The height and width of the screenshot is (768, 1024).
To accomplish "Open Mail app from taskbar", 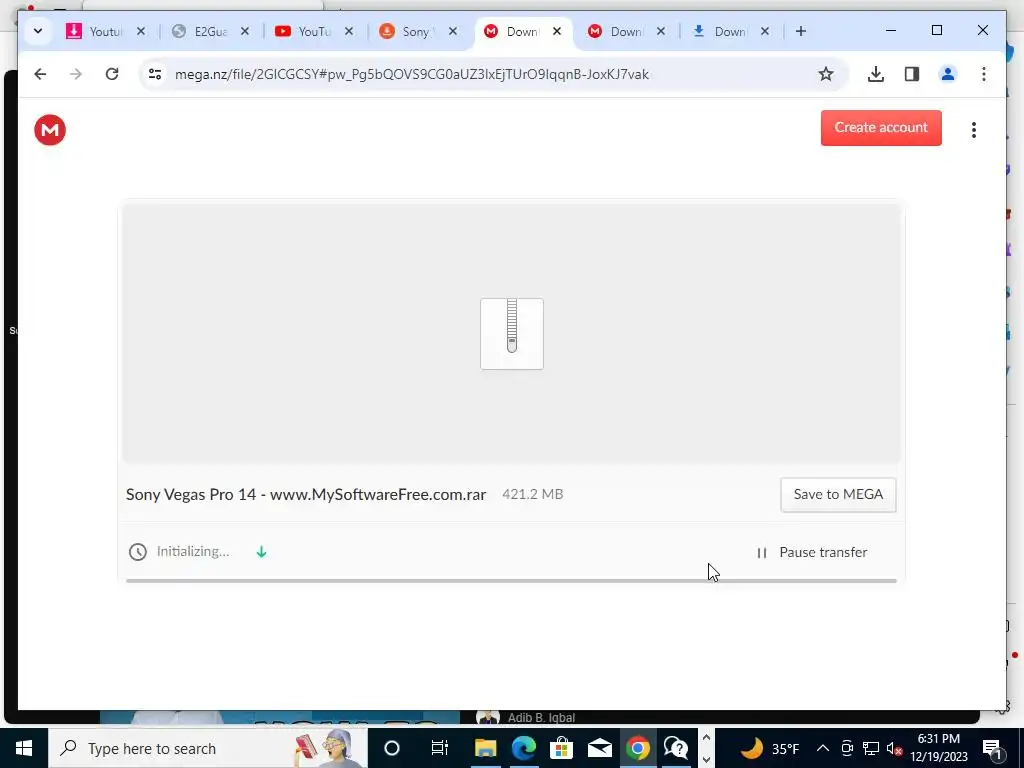I will point(599,748).
